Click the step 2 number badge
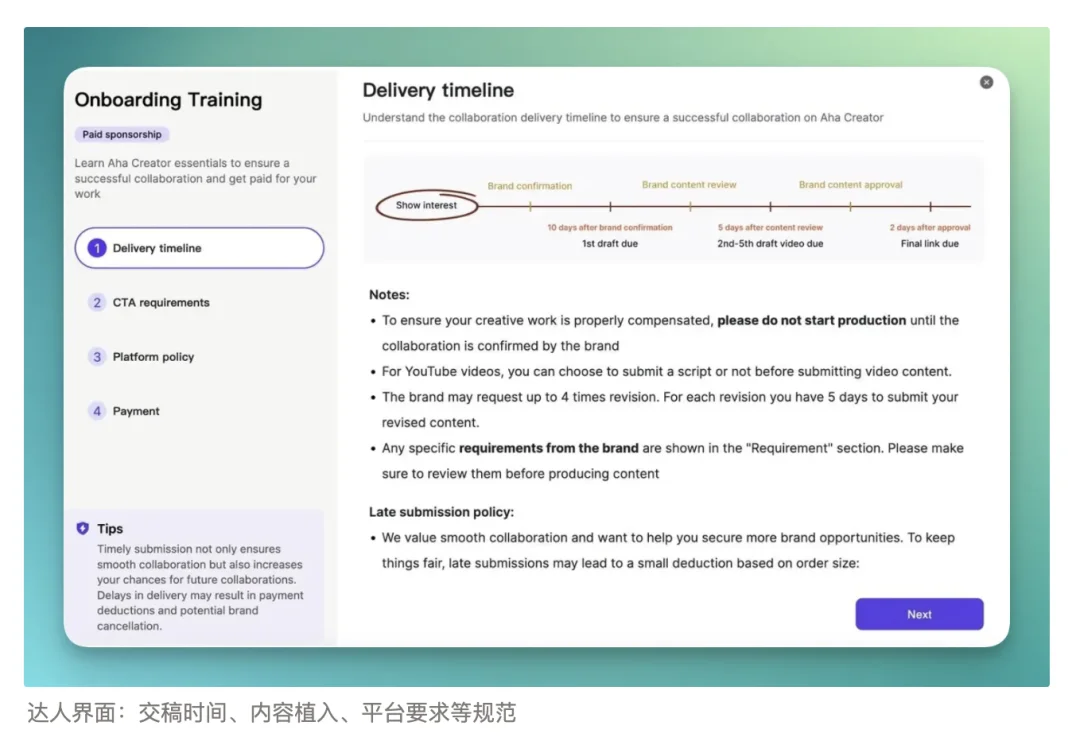Screen dimensions: 1080x749 97,302
